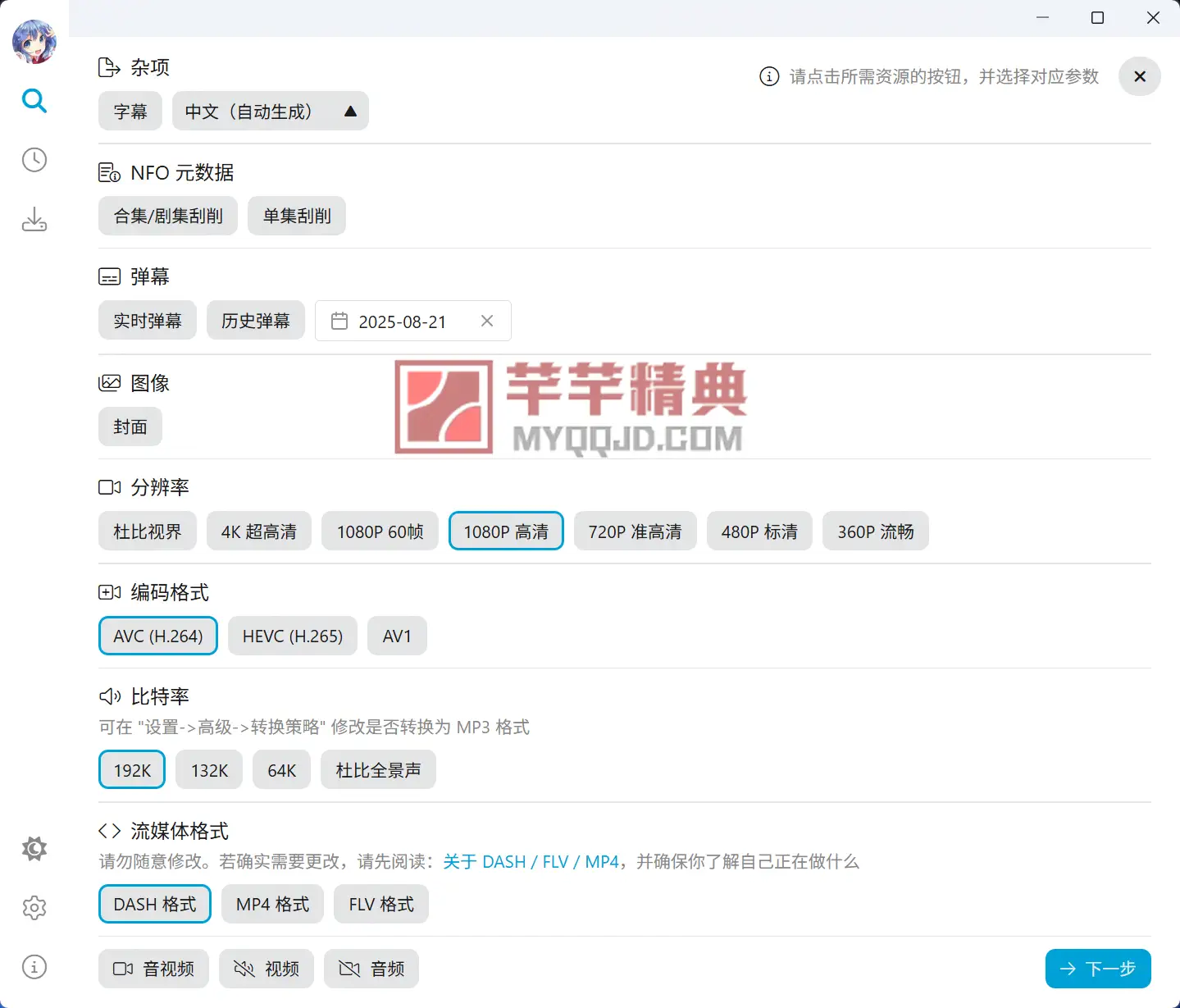Click 单集刮削 button

297,216
